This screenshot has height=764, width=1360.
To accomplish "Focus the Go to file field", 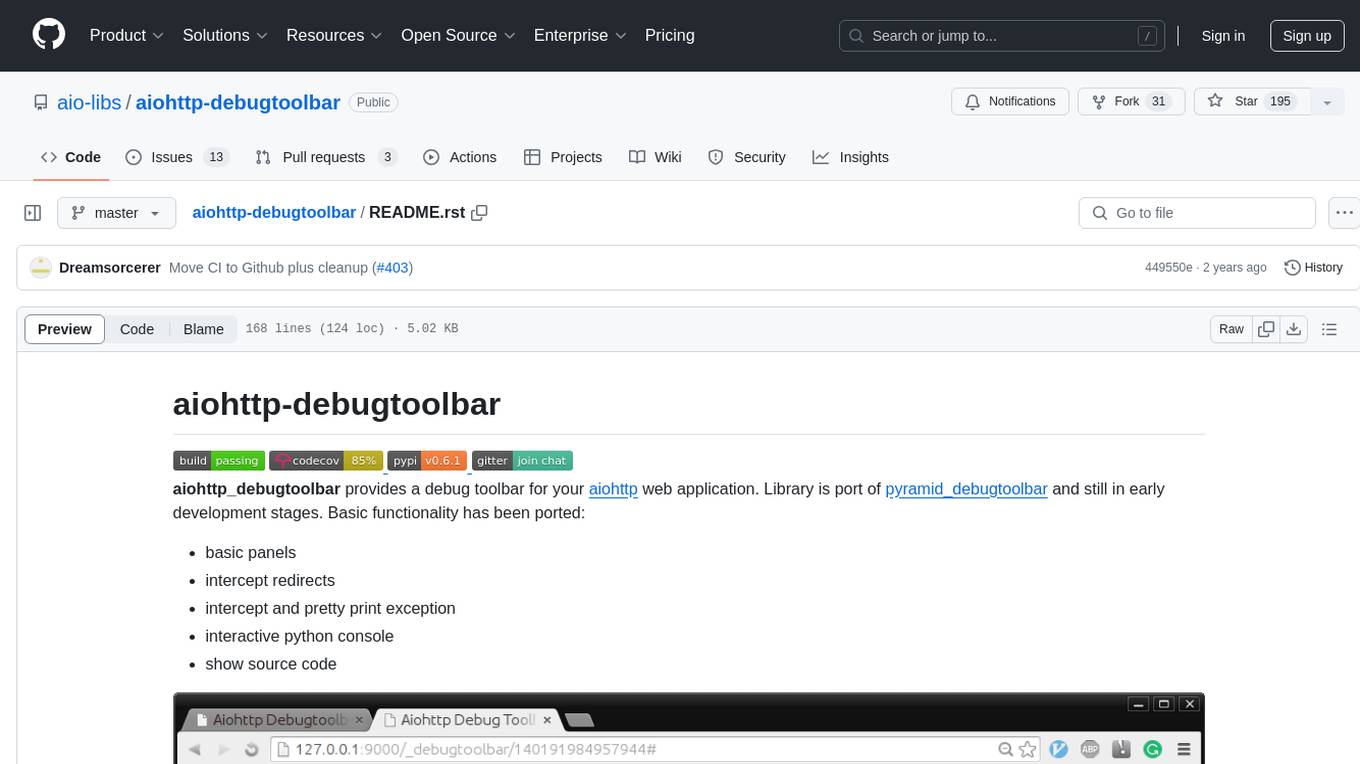I will (1197, 213).
